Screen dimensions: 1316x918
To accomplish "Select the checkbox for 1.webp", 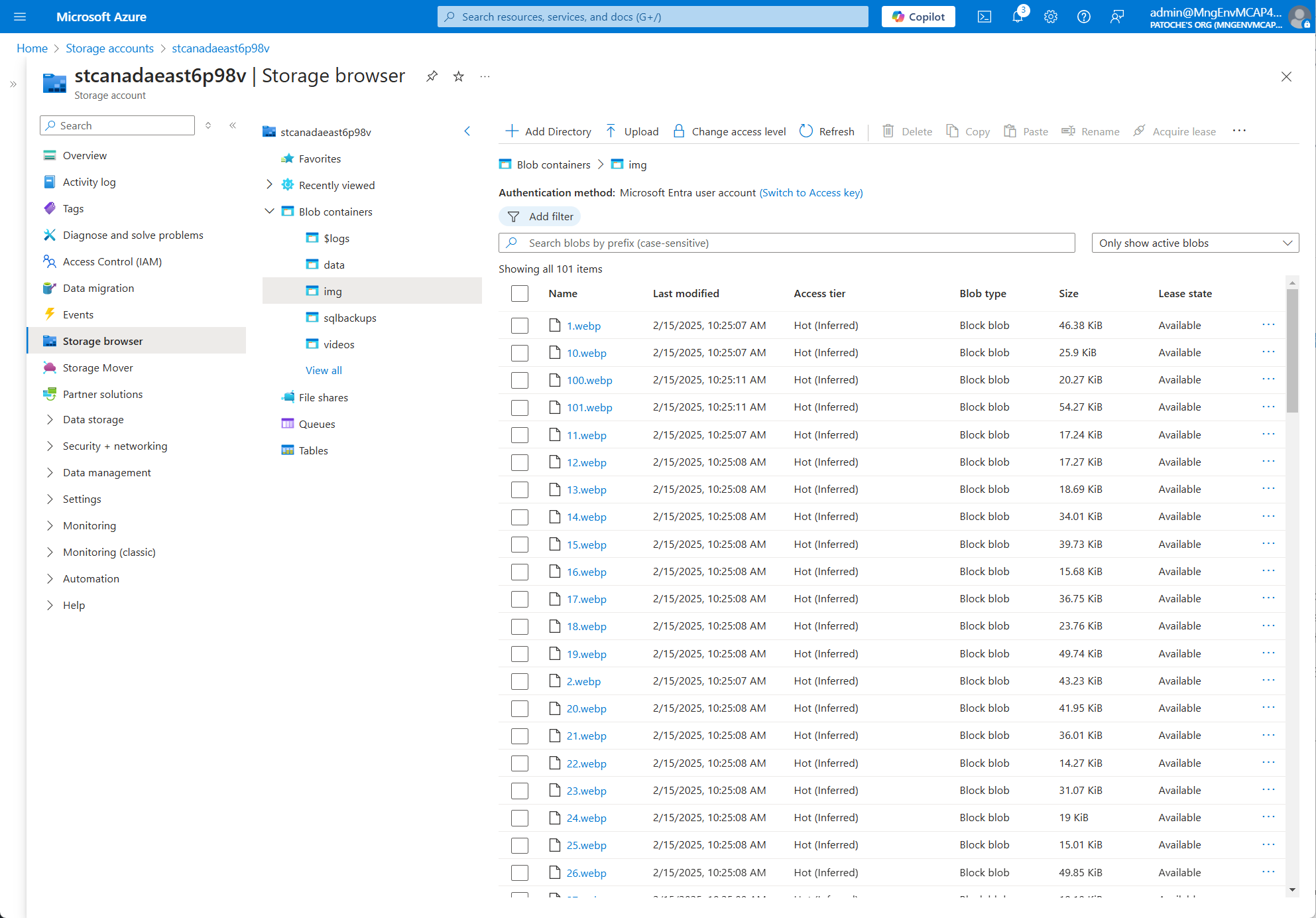I will coord(519,325).
